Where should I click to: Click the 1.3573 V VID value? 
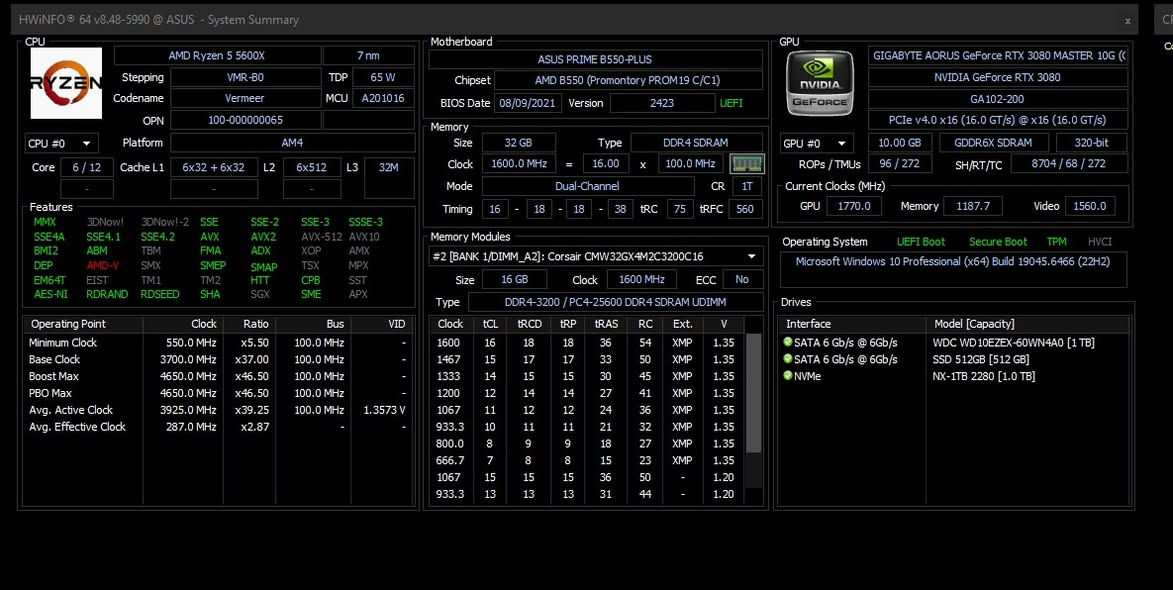(x=385, y=410)
